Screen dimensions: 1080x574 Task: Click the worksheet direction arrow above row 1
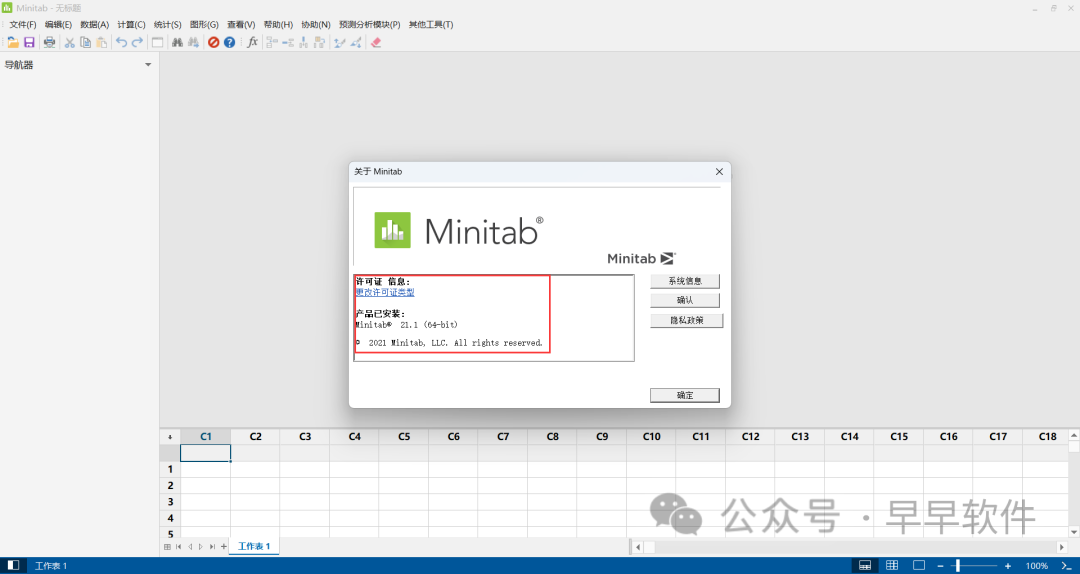169,437
